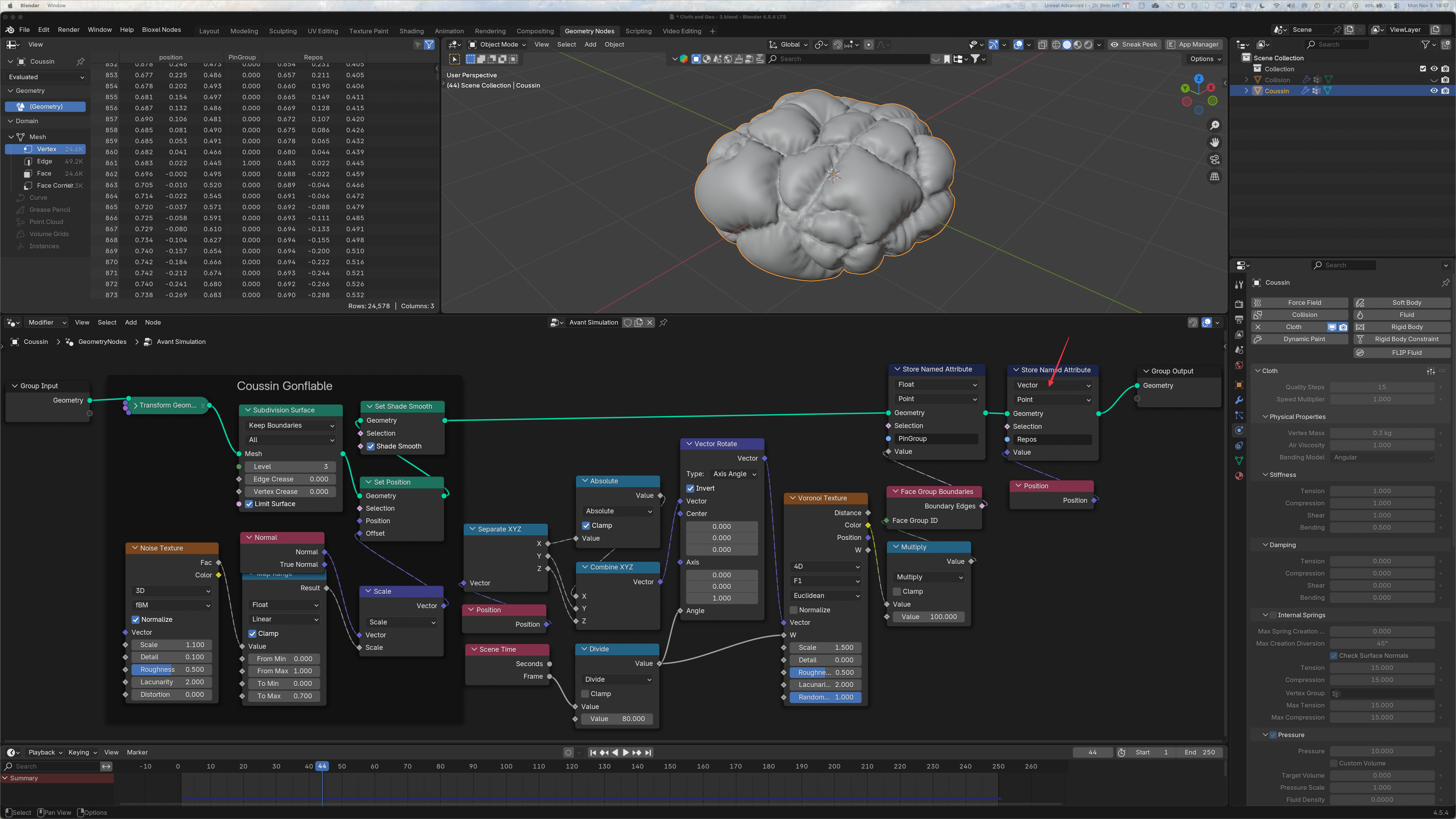This screenshot has width=1456, height=819.
Task: Open the timeline Playback menu
Action: coord(45,752)
